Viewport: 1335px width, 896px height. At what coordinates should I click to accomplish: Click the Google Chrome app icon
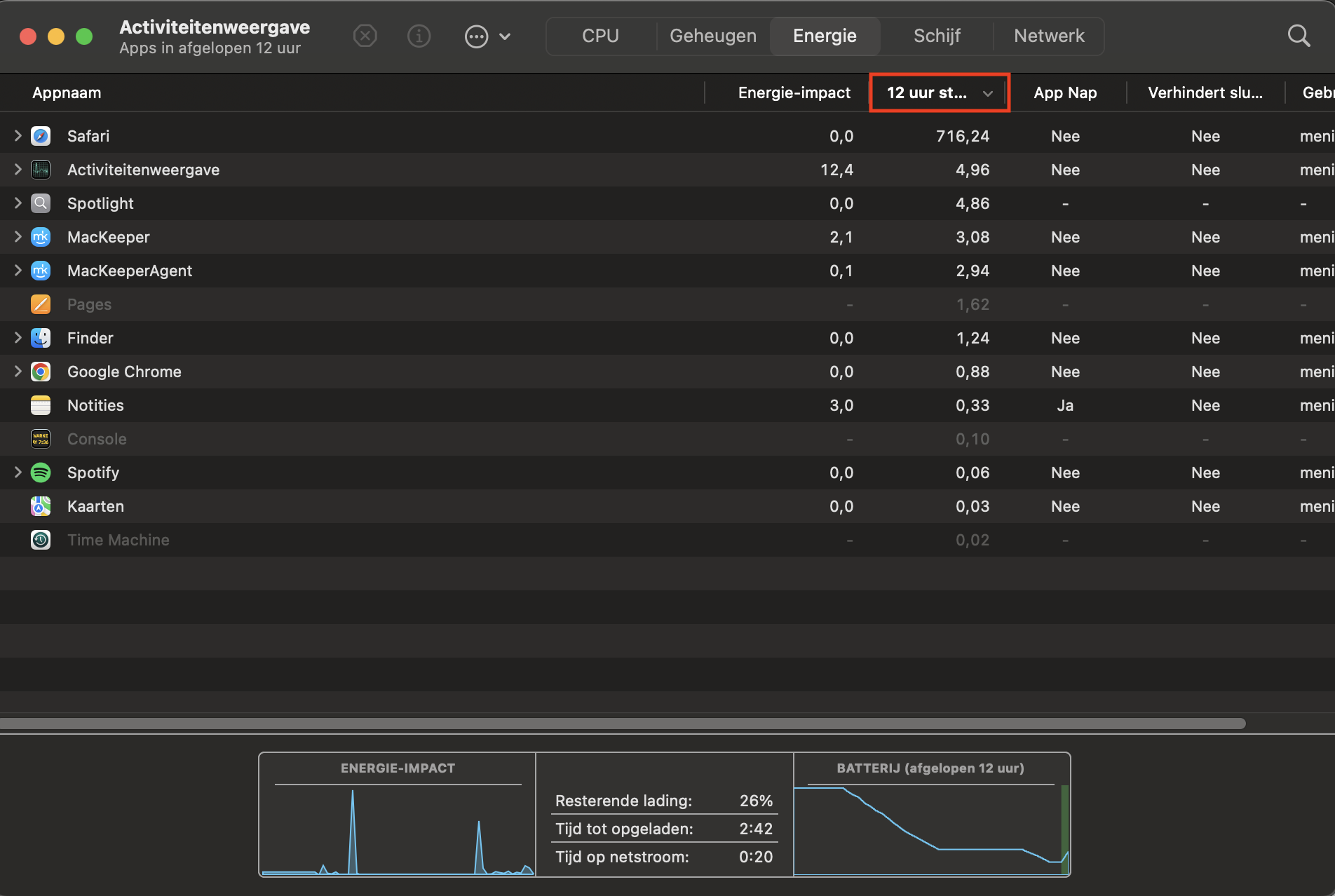point(41,372)
